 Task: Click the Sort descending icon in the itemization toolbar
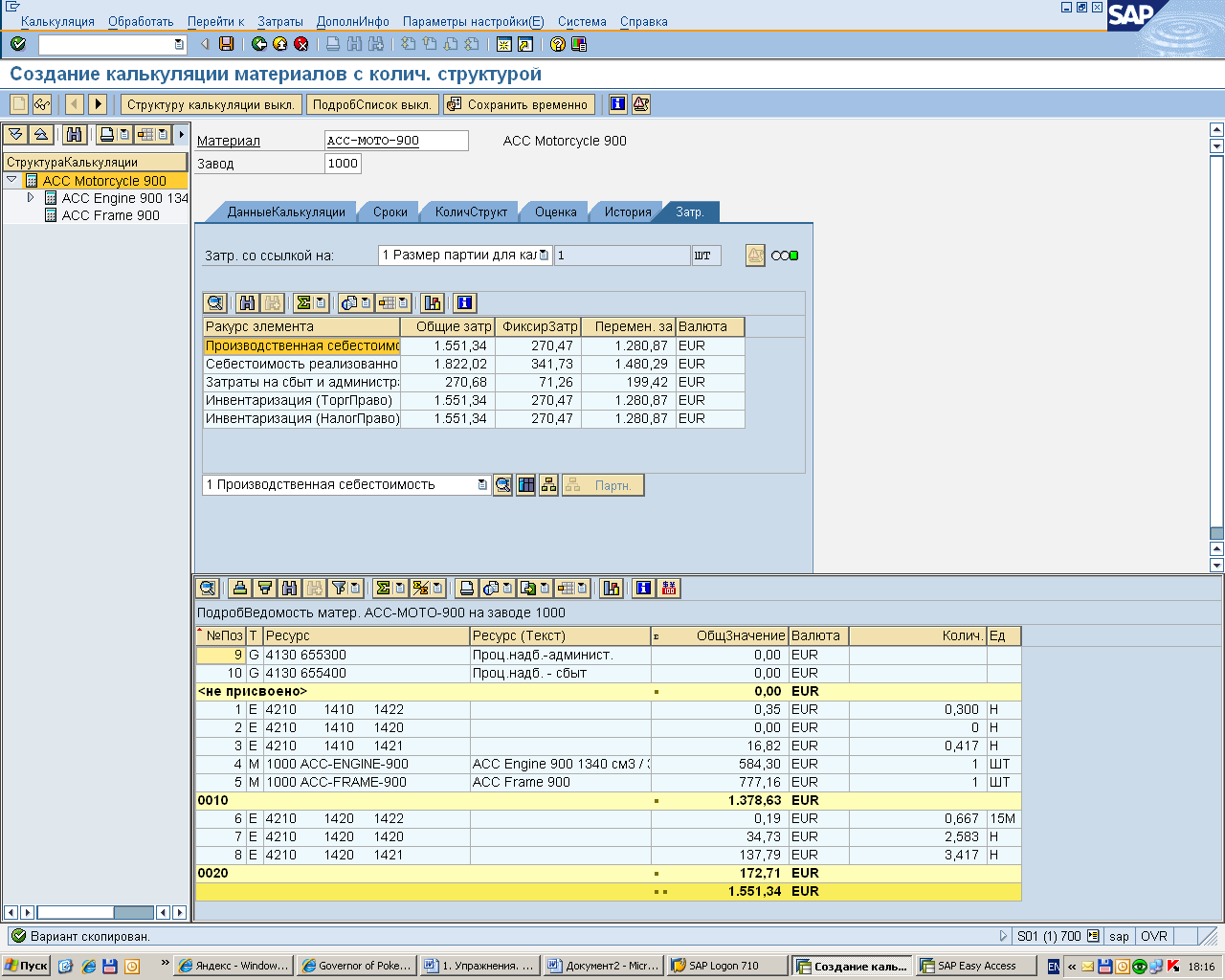[265, 588]
